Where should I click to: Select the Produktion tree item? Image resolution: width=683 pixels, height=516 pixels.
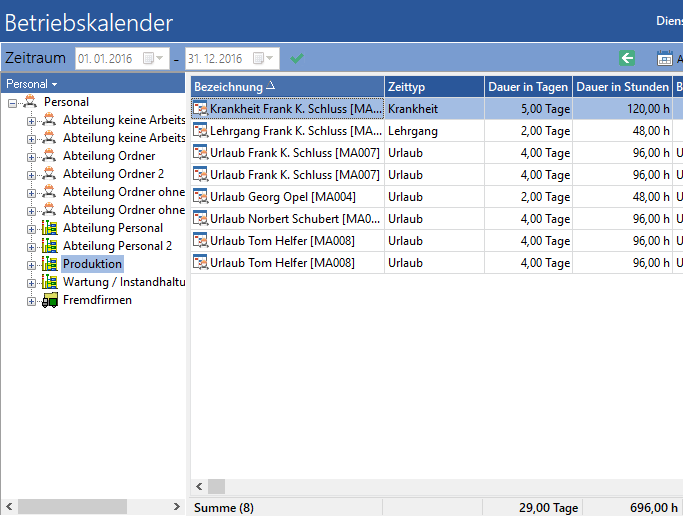coord(92,264)
